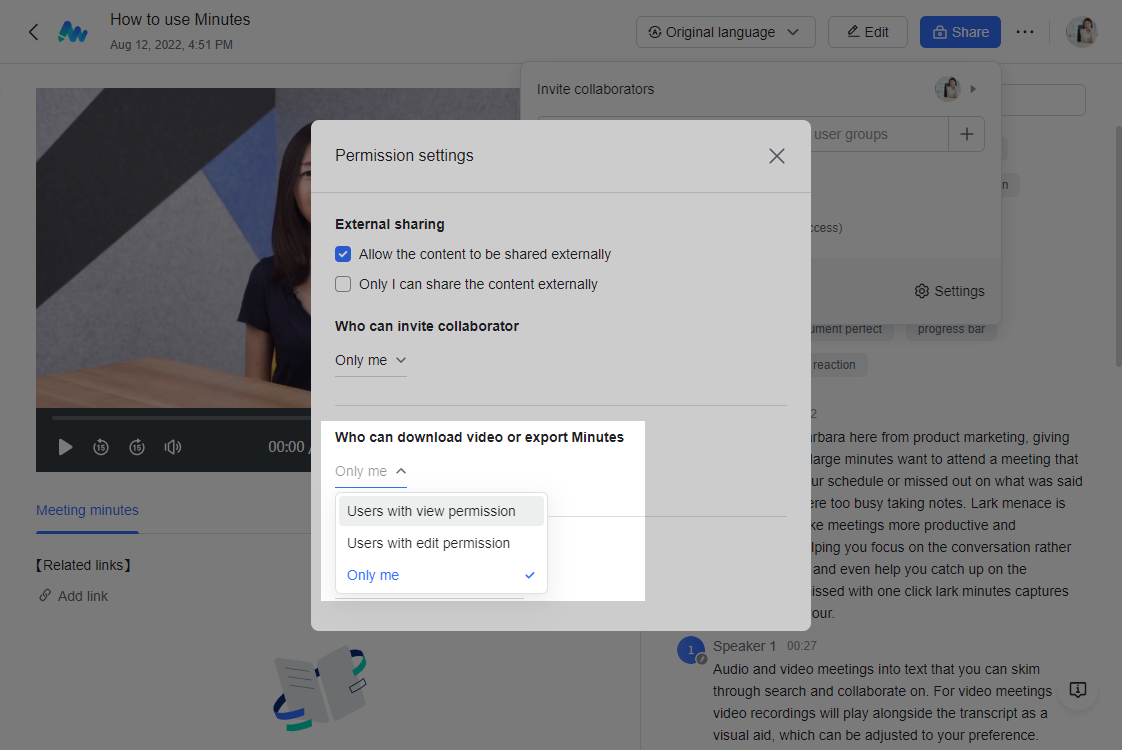This screenshot has width=1122, height=750.
Task: Skip forward 15 seconds
Action: point(137,447)
